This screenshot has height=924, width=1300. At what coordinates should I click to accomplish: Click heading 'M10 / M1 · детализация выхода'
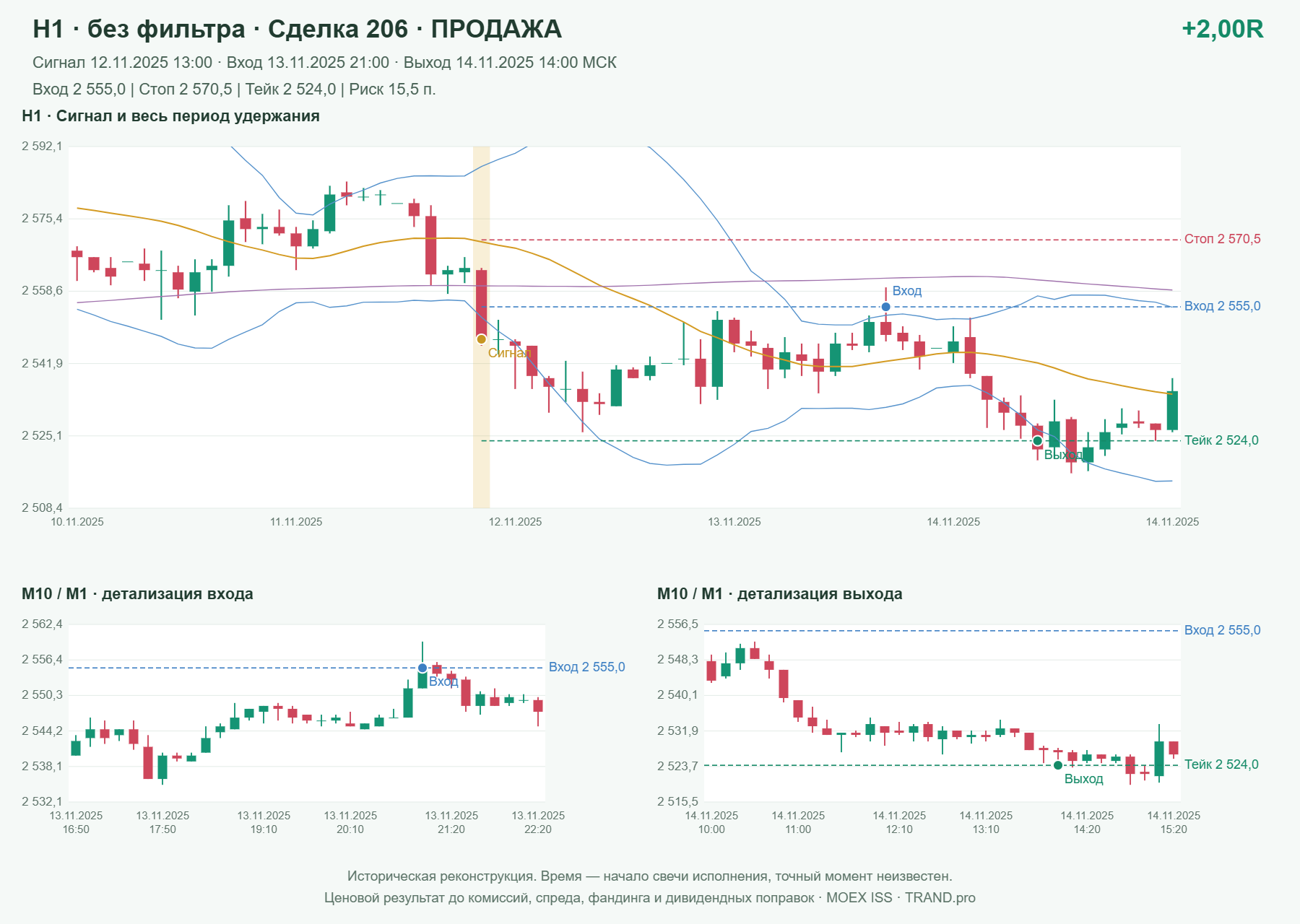pyautogui.click(x=779, y=594)
